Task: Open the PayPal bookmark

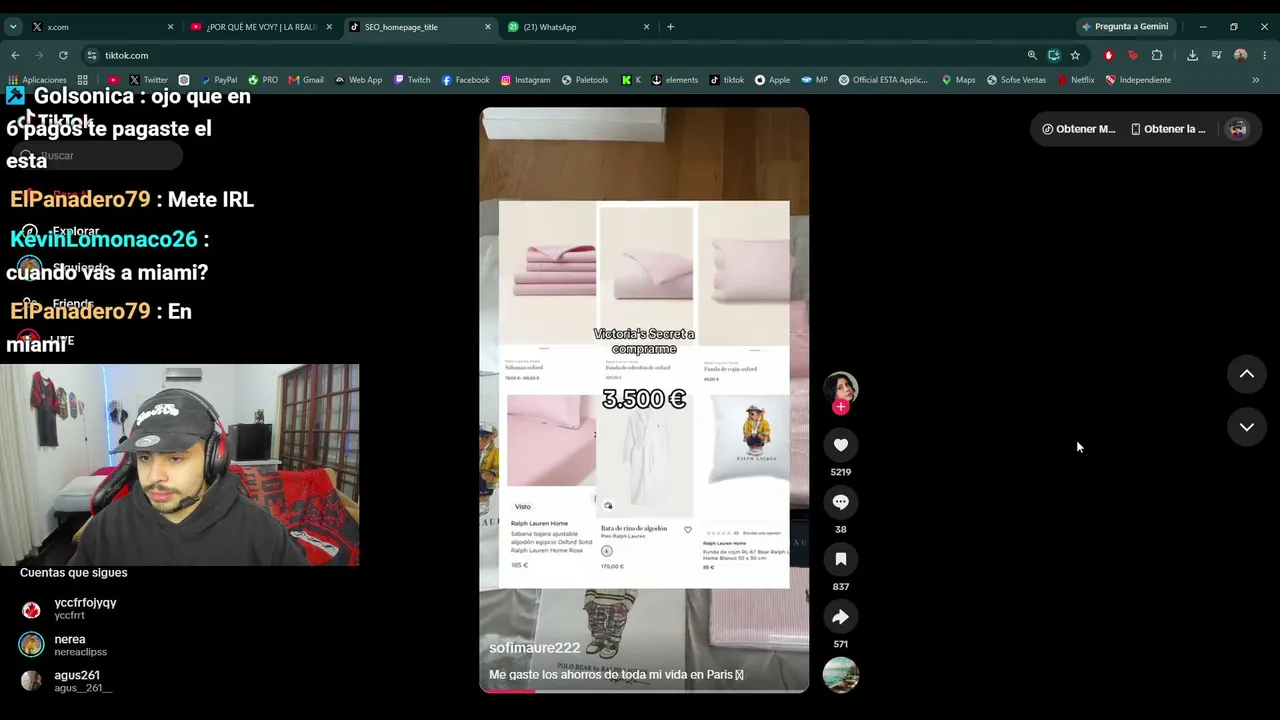Action: [218, 80]
